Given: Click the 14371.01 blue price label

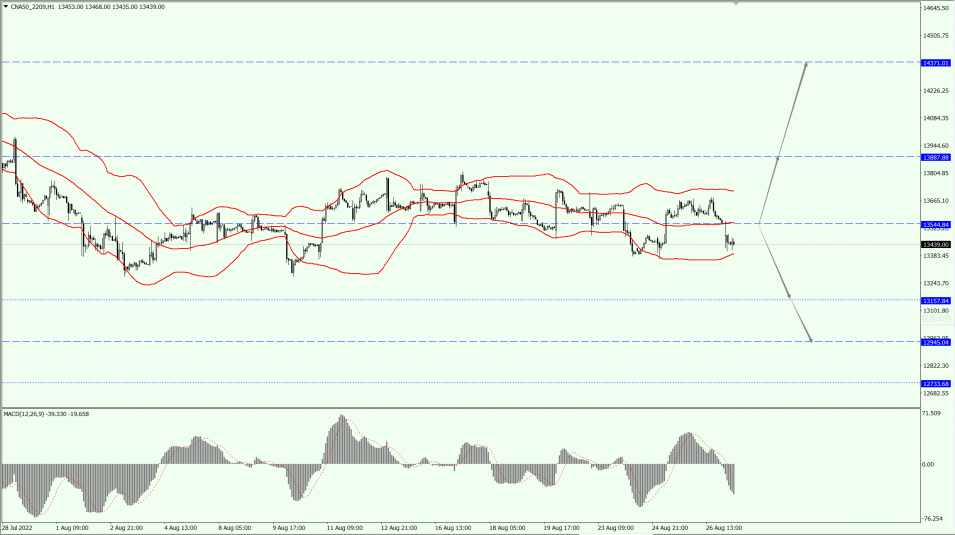Looking at the screenshot, I should coord(935,63).
